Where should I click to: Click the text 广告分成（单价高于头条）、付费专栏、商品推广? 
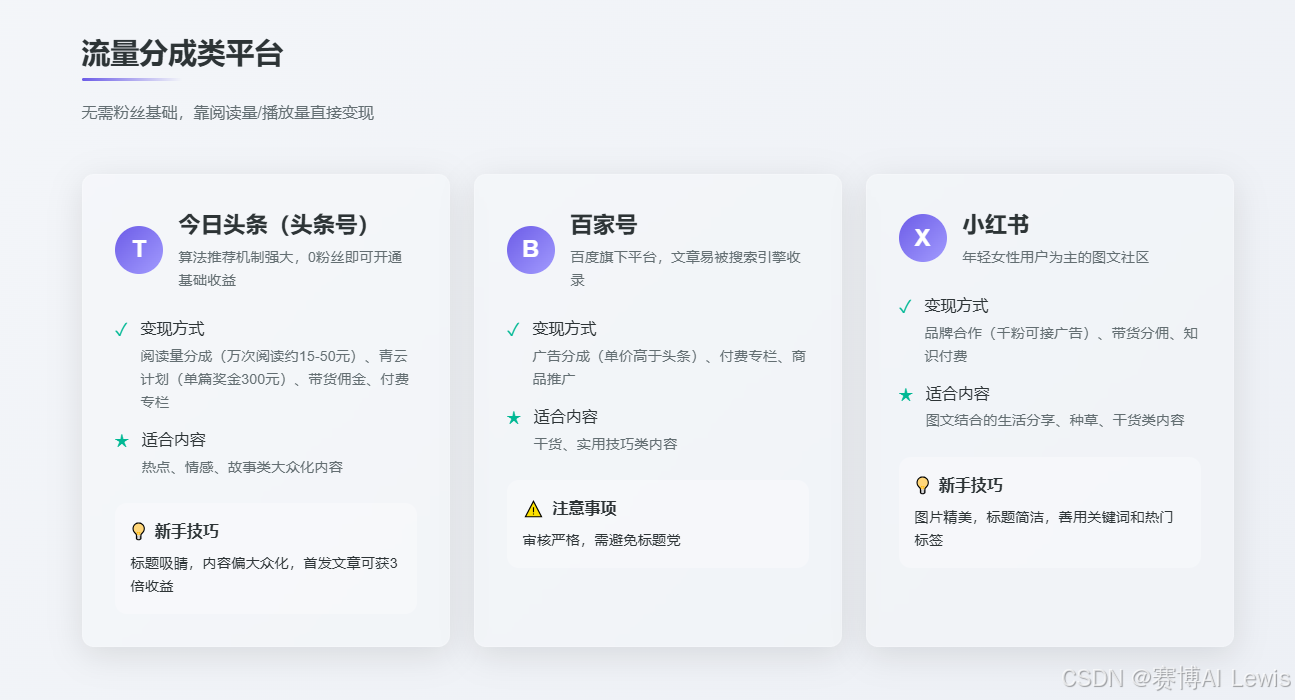pyautogui.click(x=670, y=368)
